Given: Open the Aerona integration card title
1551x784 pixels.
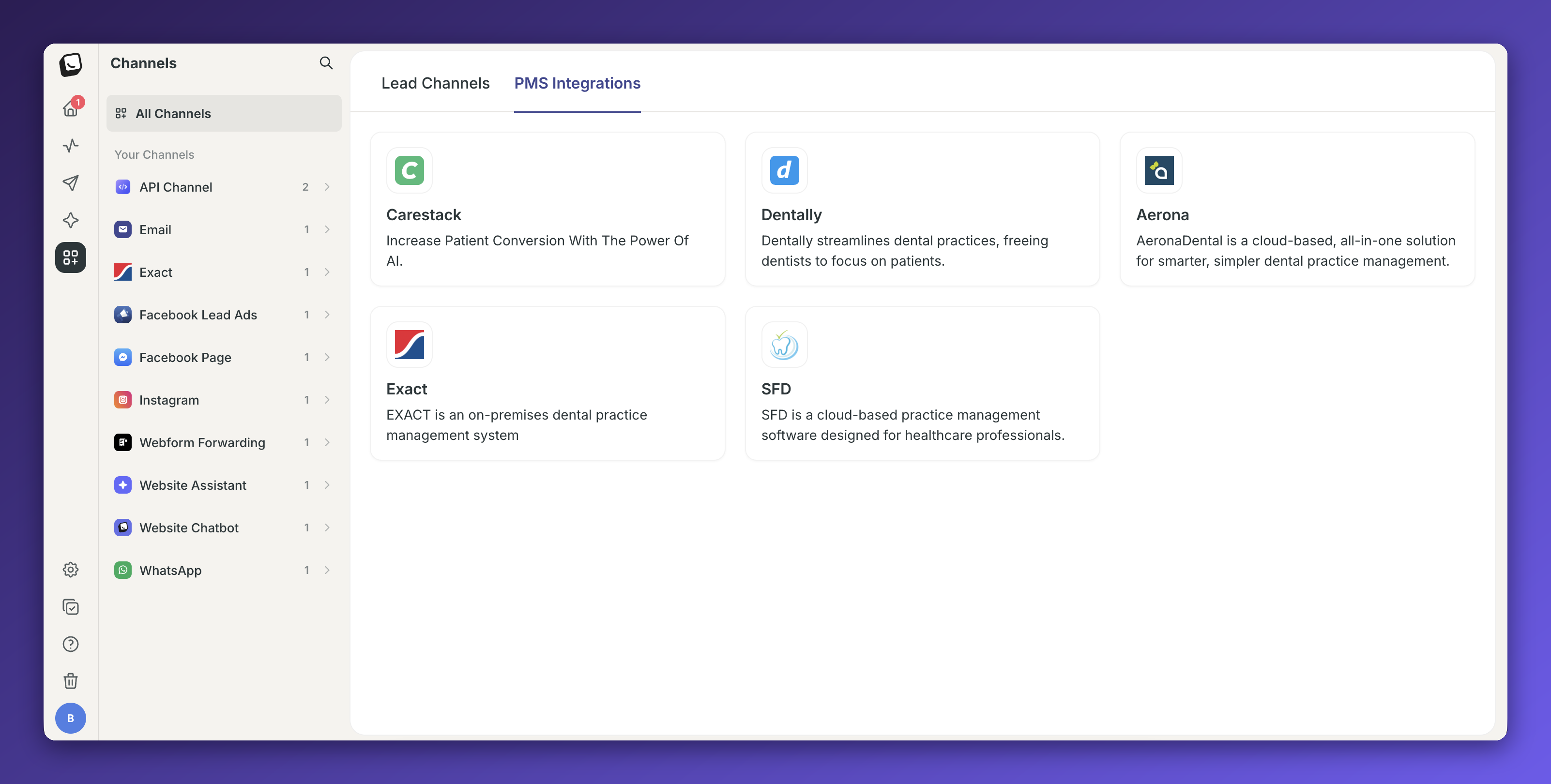Looking at the screenshot, I should [1162, 215].
